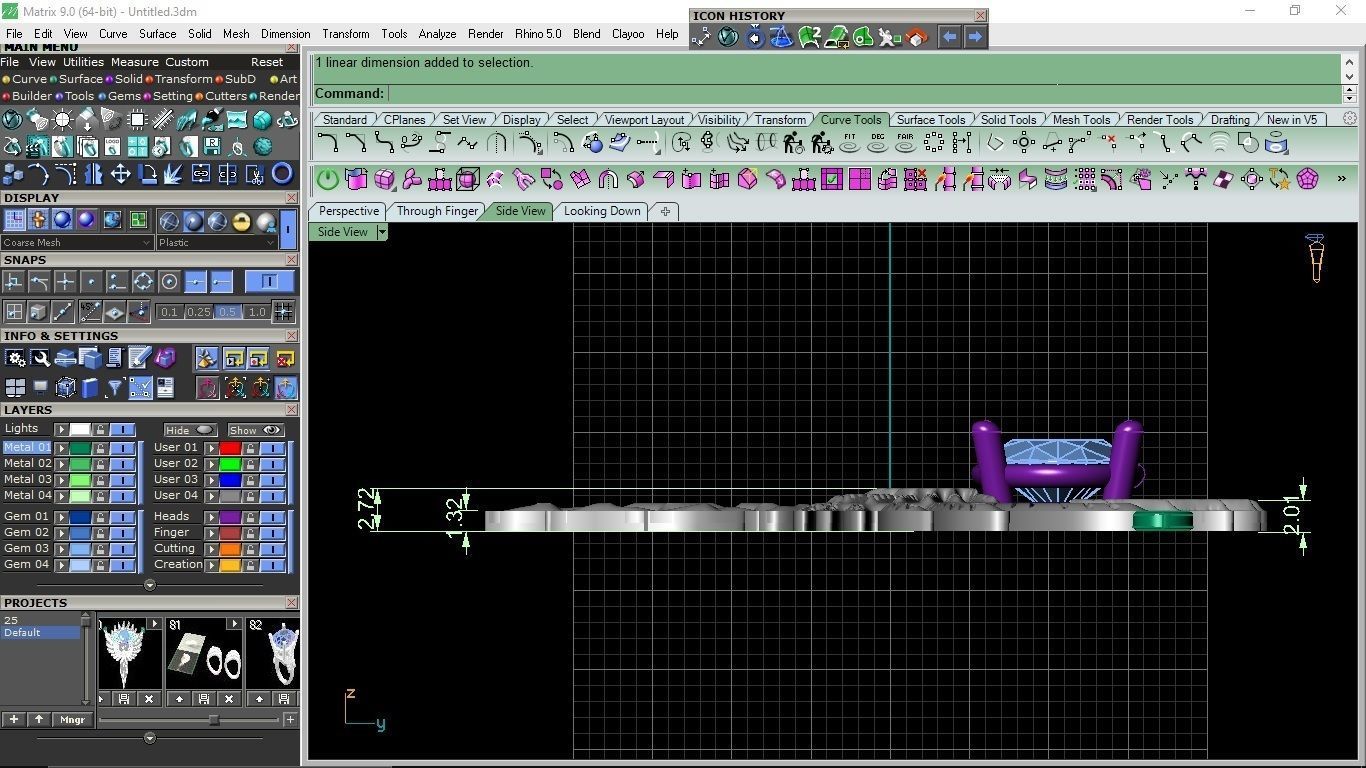Image resolution: width=1366 pixels, height=768 pixels.
Task: Open the Coarse Mesh dropdown
Action: (77, 242)
